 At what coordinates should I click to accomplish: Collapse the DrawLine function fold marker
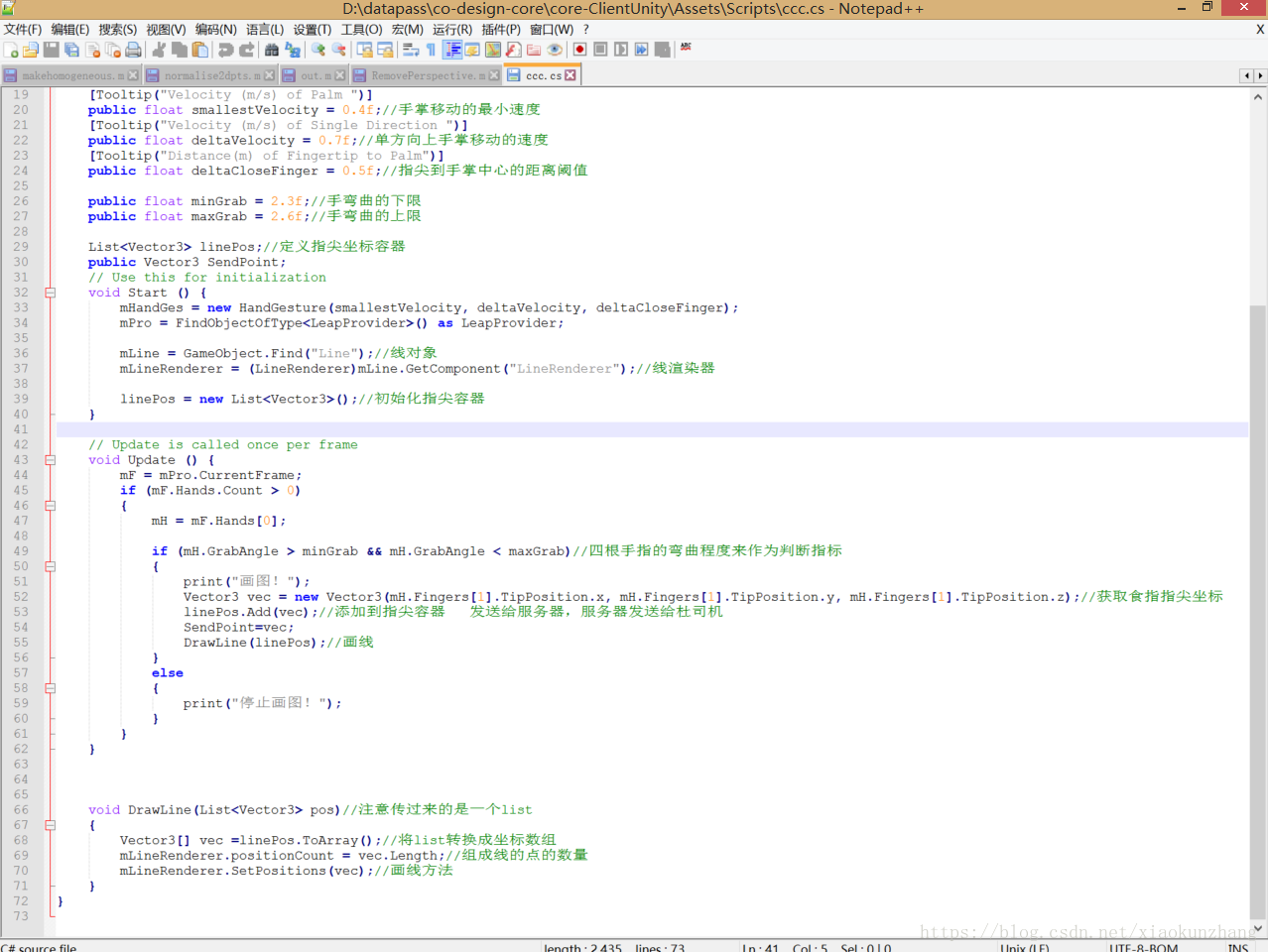point(50,825)
